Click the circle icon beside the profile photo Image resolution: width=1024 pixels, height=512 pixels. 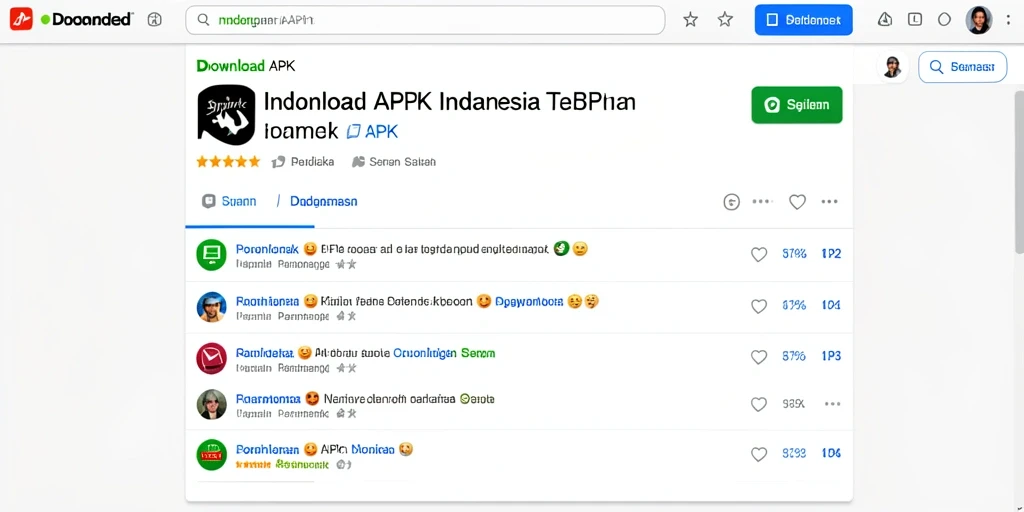pos(944,20)
